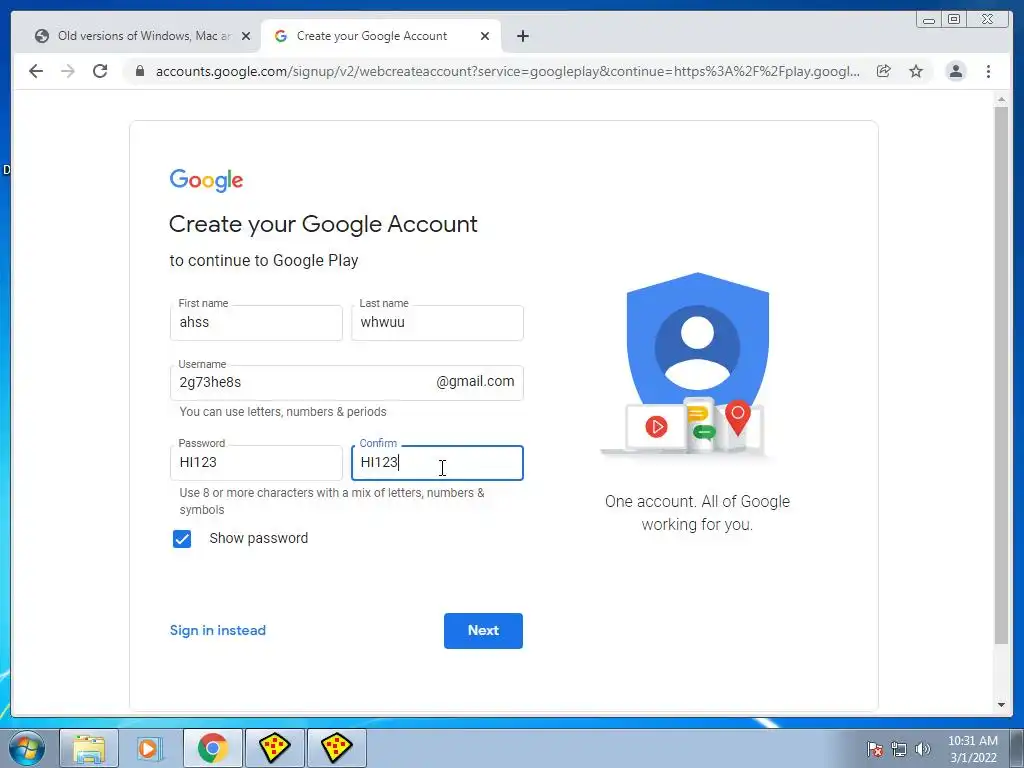Close the Old versions of Windows tab
Image resolution: width=1024 pixels, height=768 pixels.
point(246,37)
